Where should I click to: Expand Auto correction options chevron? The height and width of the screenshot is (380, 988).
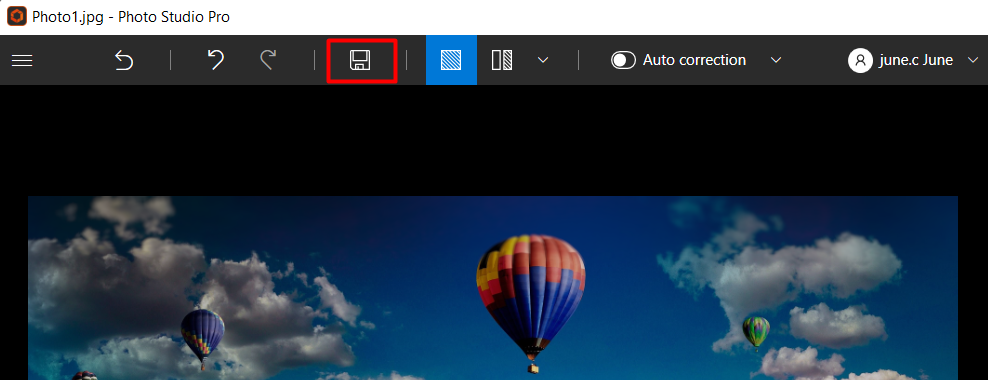[x=776, y=60]
